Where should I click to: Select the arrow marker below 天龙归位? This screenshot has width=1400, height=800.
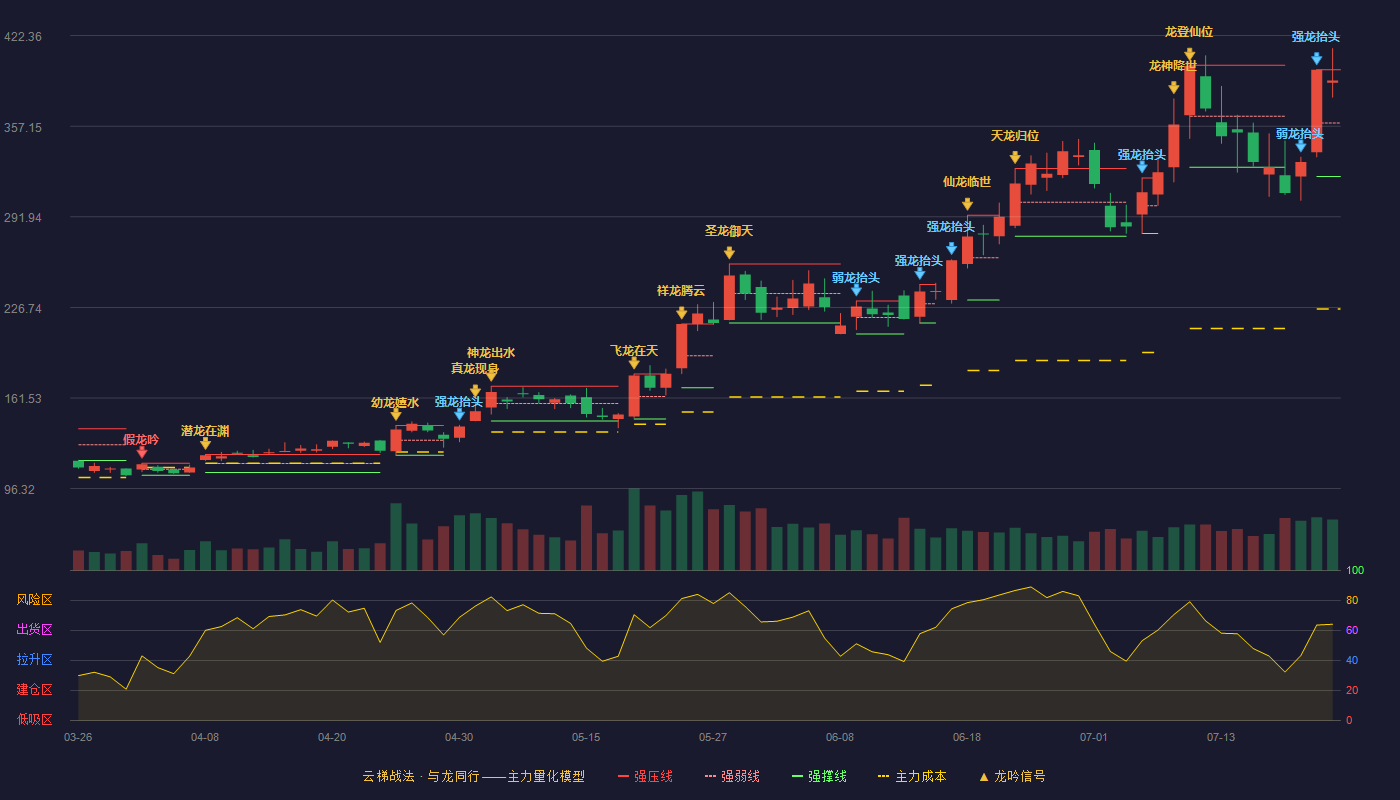[x=1015, y=158]
